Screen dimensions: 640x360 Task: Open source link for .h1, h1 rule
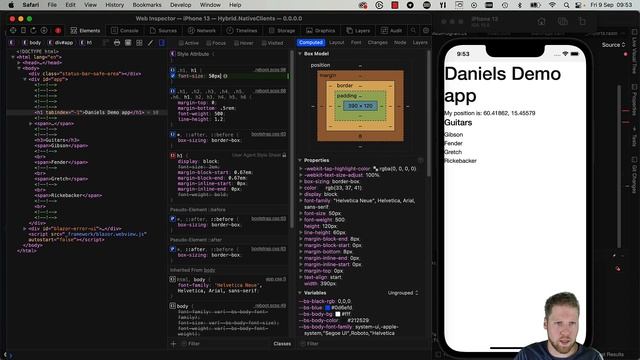(270, 70)
